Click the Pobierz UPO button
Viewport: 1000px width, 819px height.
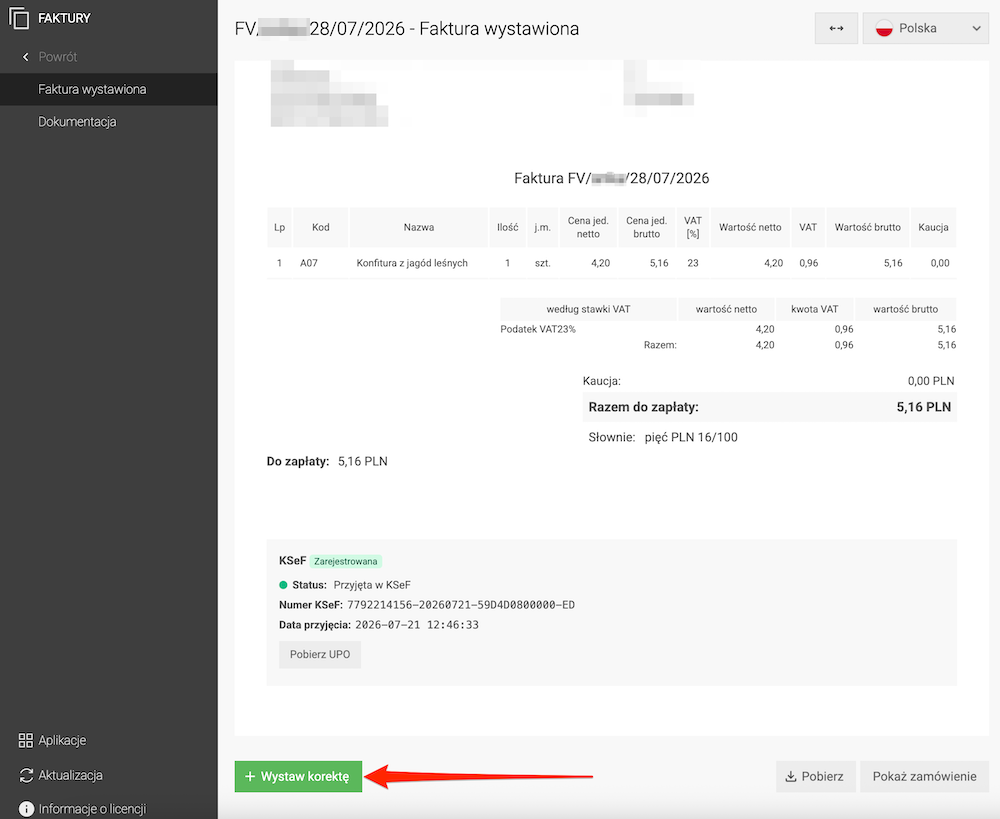point(320,654)
